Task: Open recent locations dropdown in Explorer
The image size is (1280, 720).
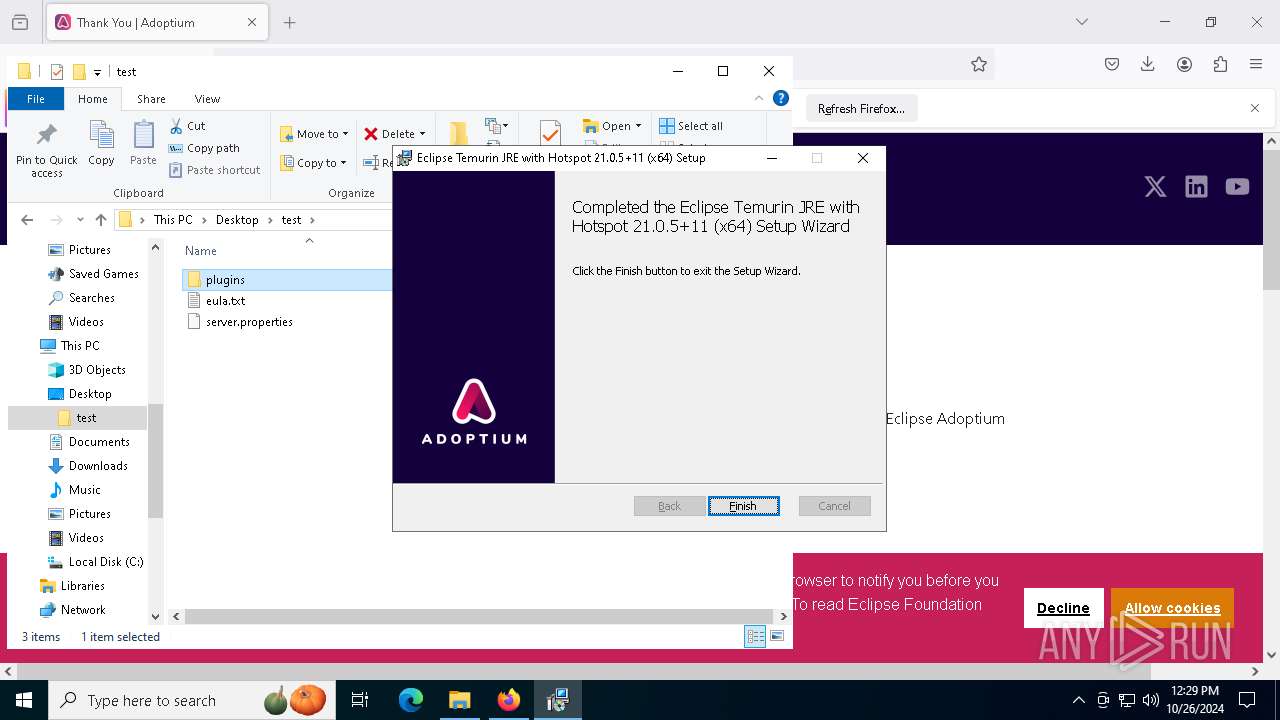Action: 80,220
